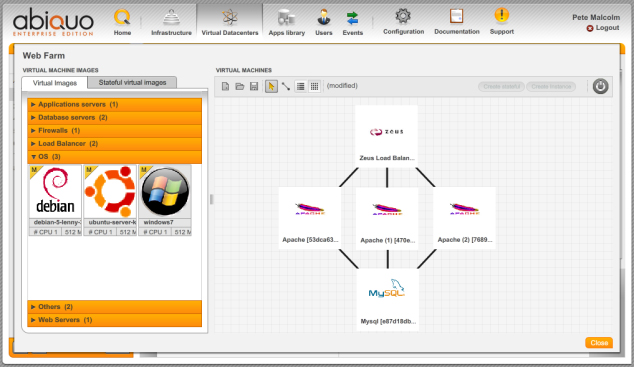The height and width of the screenshot is (367, 634).
Task: Click the New document toolbar icon
Action: pyautogui.click(x=226, y=86)
